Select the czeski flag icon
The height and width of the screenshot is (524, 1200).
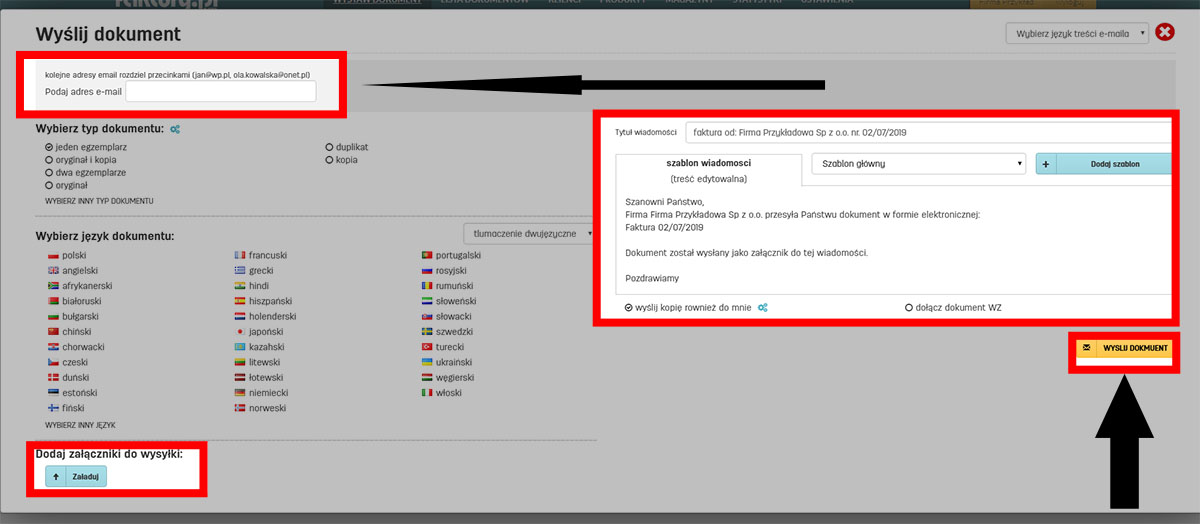point(53,362)
